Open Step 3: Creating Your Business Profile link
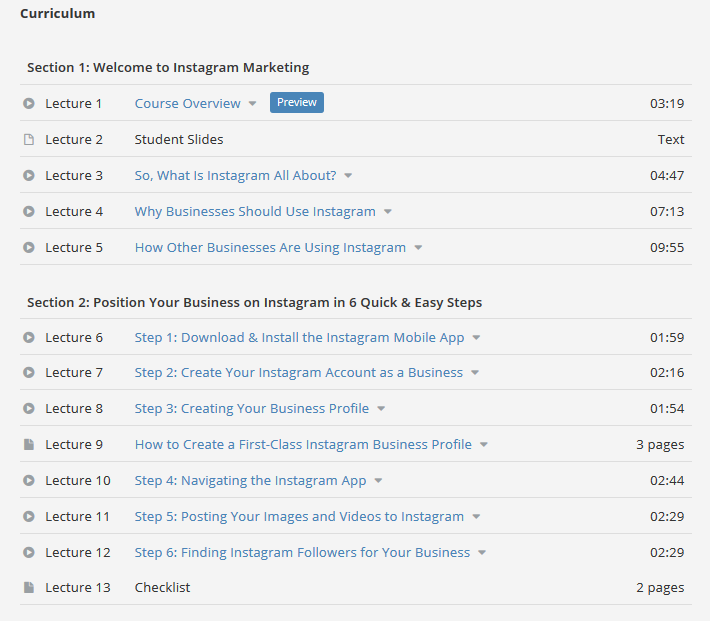The image size is (710, 621). [x=252, y=409]
